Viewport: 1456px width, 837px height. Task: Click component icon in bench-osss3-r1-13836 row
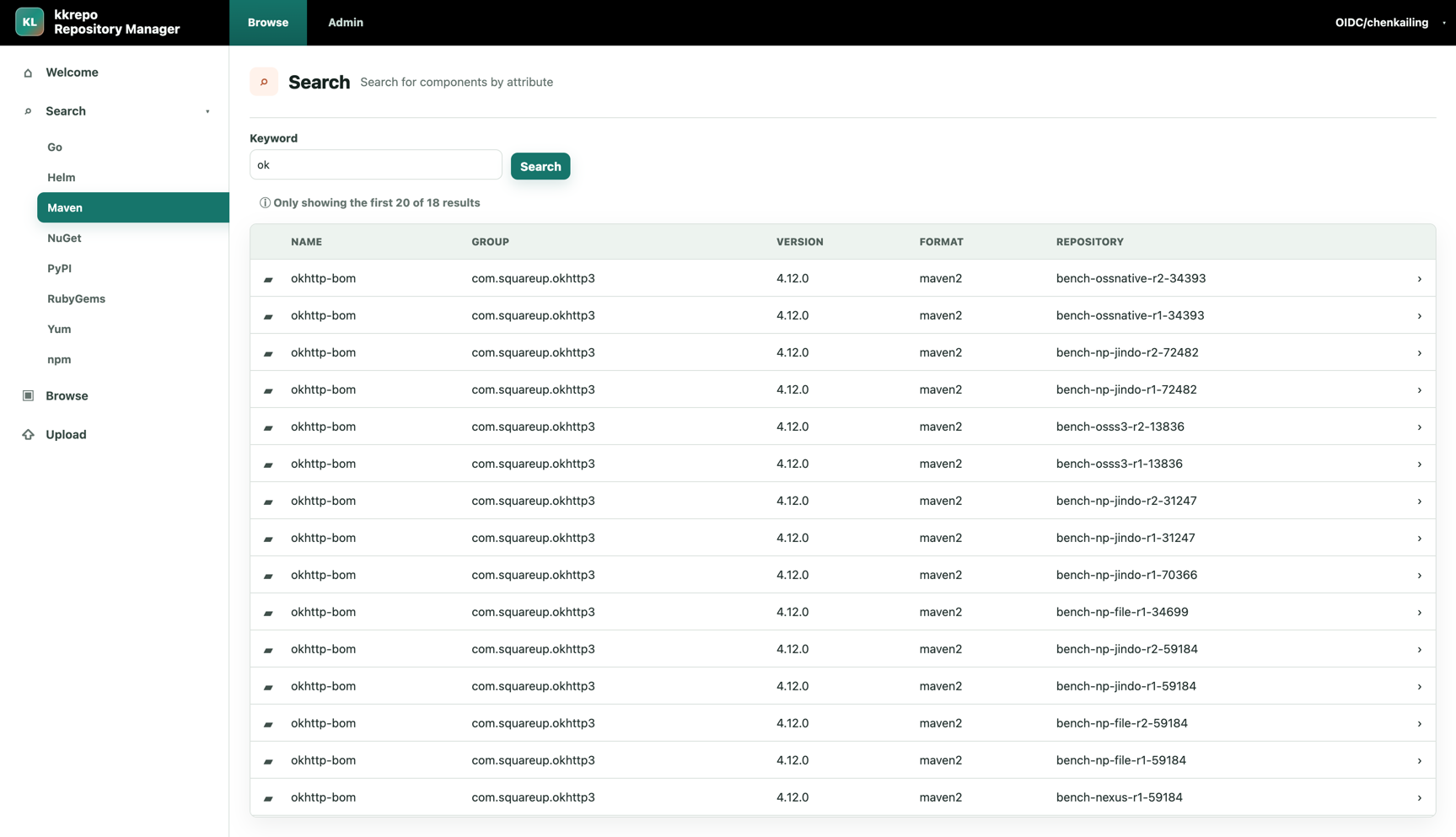pos(268,464)
